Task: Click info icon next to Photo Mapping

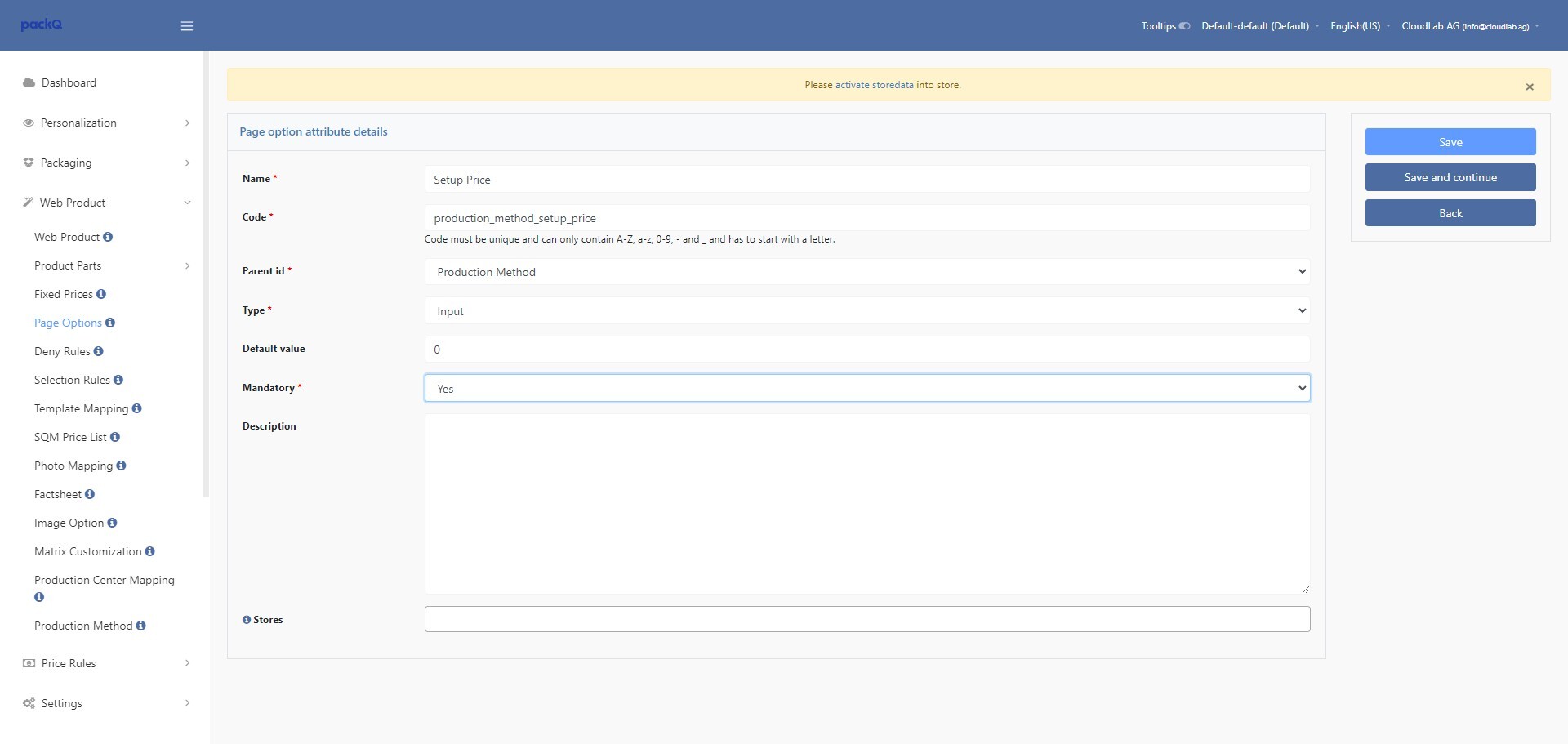Action: (121, 466)
